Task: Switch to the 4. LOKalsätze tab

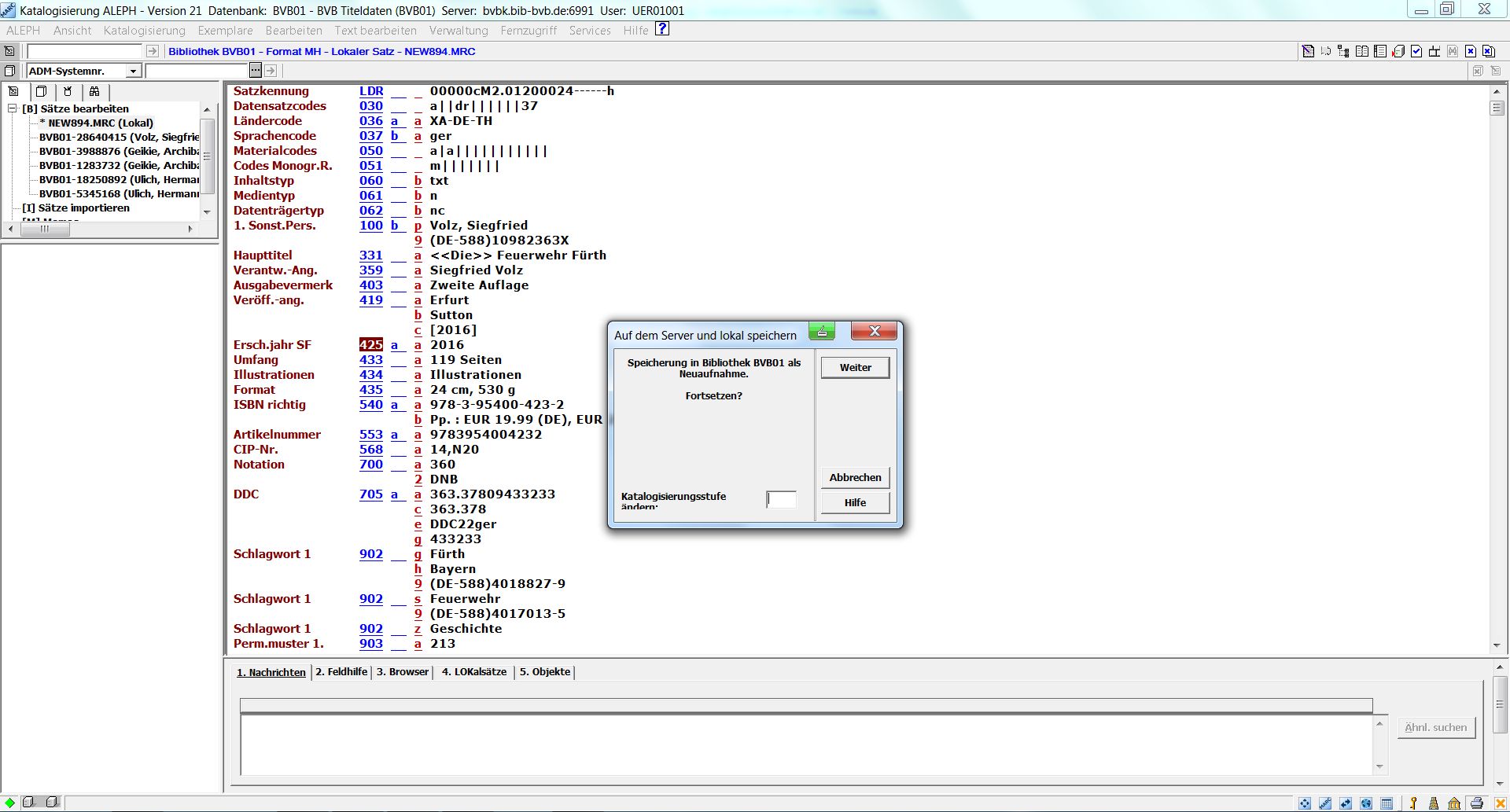Action: point(473,672)
